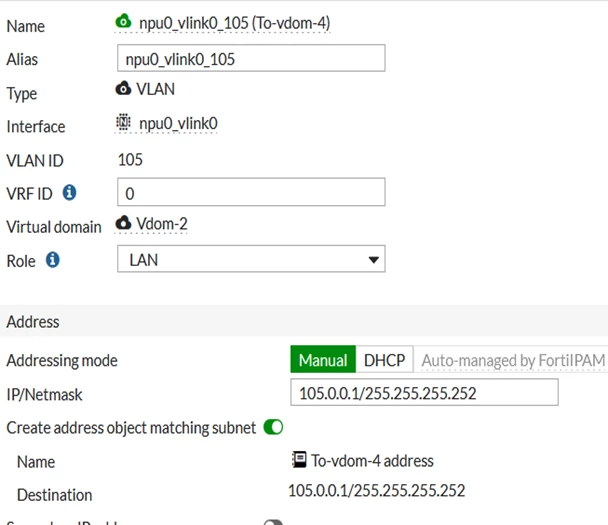The image size is (608, 525).
Task: Open the npu0_vlink0 parent interface link
Action: [x=178, y=124]
